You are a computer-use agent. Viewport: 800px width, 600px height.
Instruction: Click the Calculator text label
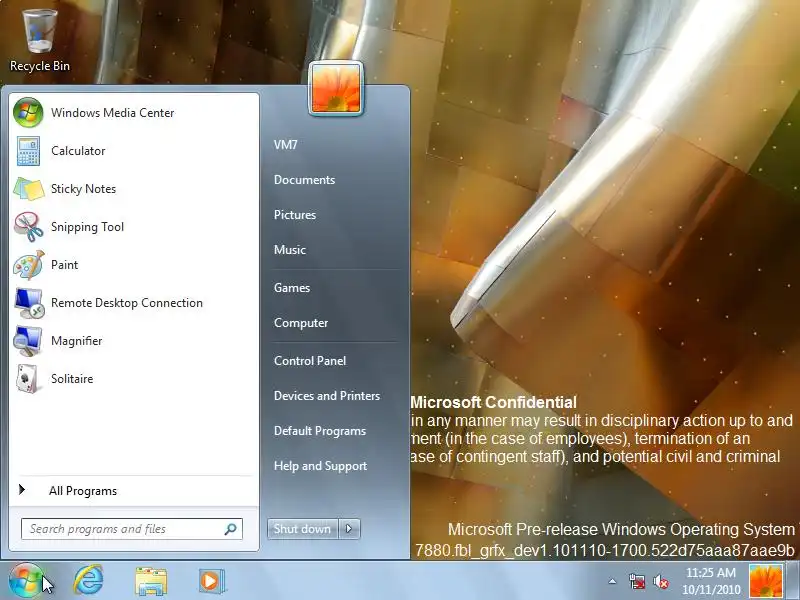click(x=78, y=151)
